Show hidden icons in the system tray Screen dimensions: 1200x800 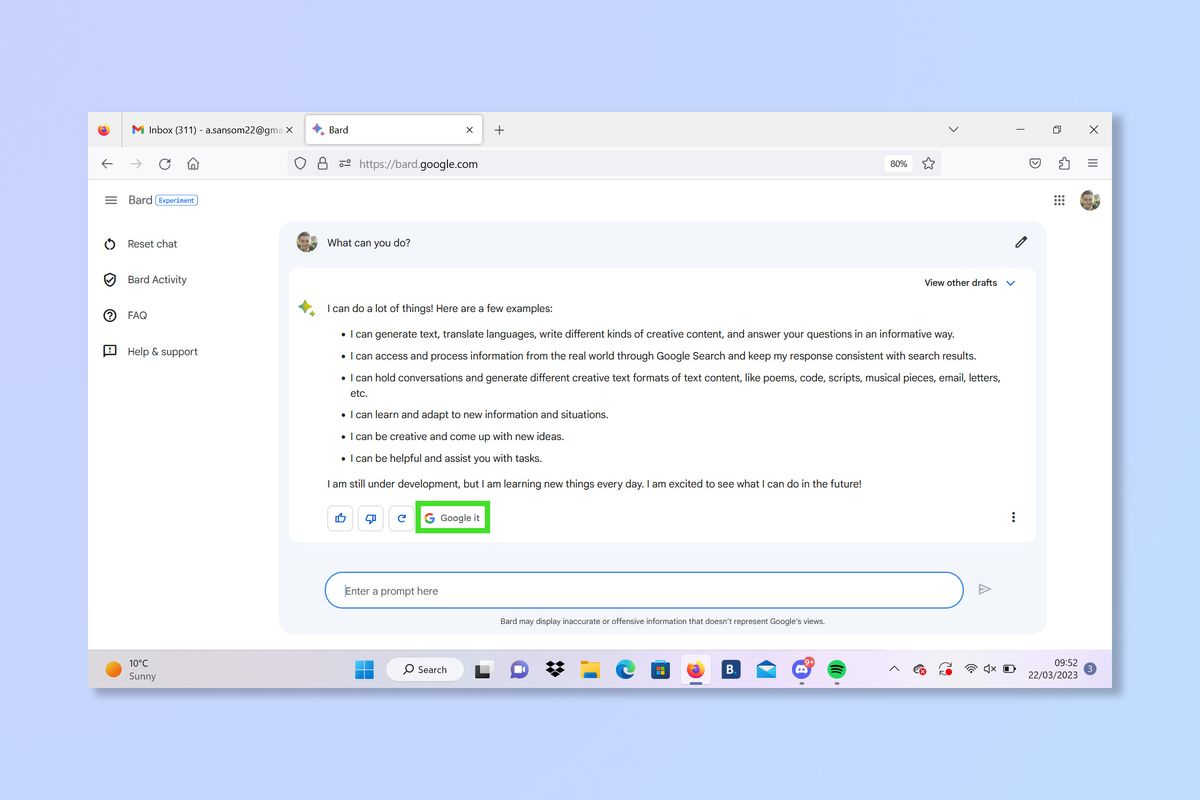tap(893, 669)
